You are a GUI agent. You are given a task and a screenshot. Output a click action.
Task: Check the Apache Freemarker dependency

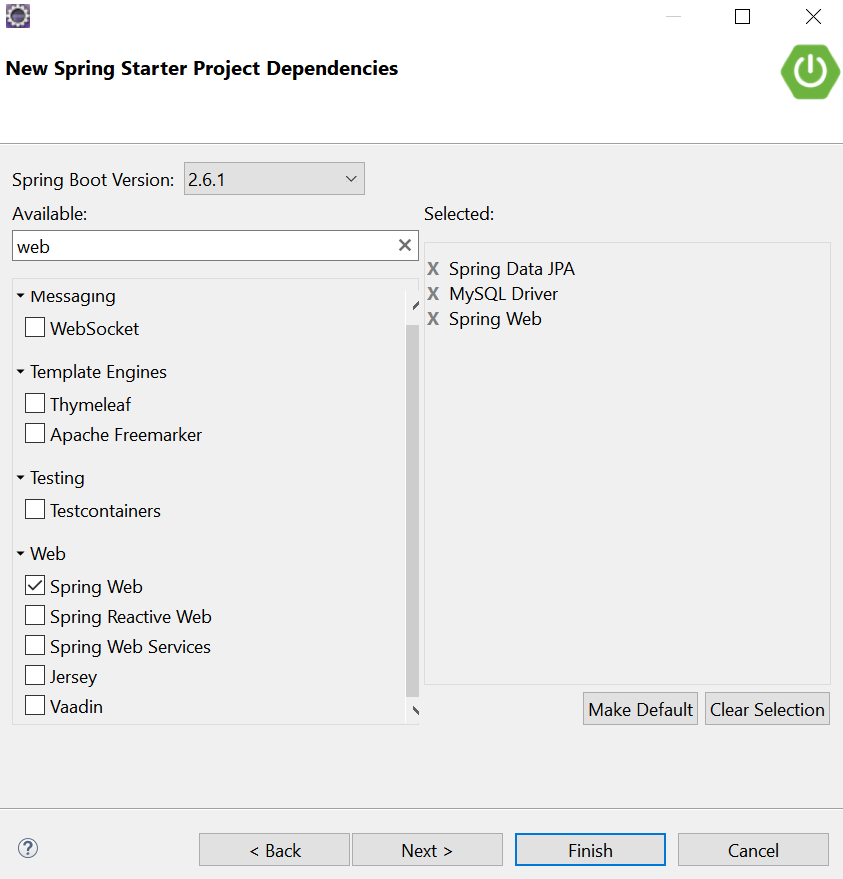point(35,433)
